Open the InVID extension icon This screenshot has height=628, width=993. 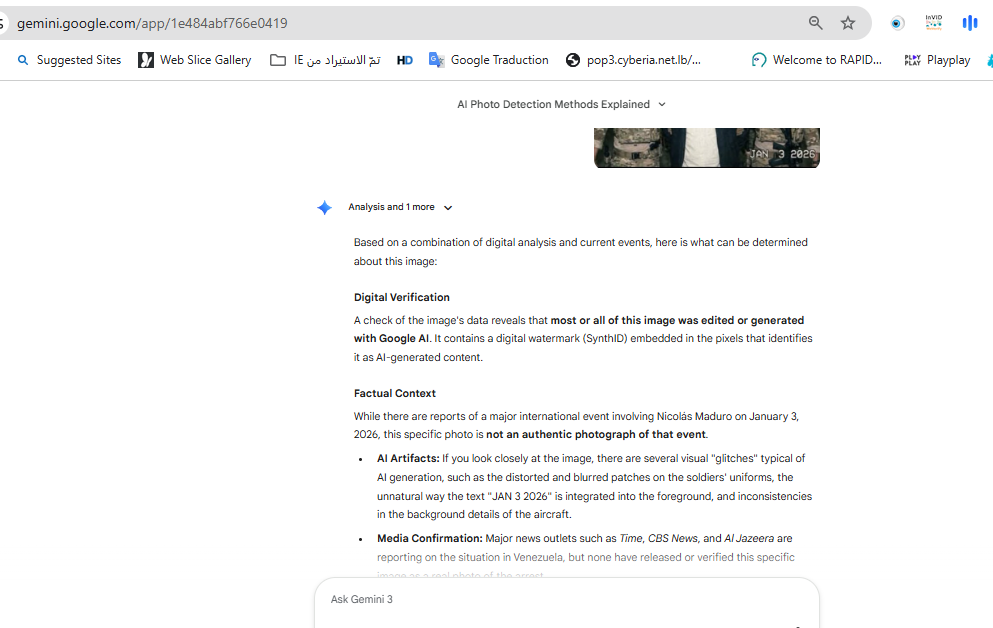pyautogui.click(x=933, y=22)
